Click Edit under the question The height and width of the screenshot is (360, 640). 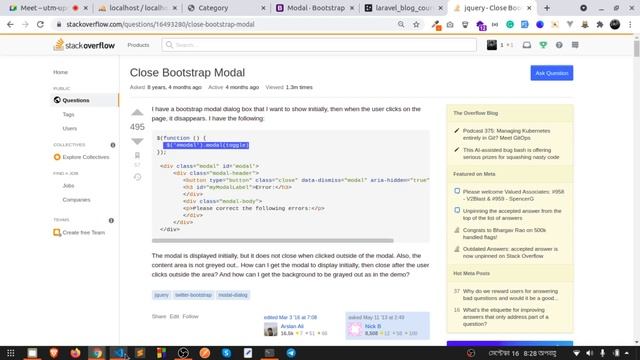(x=174, y=316)
